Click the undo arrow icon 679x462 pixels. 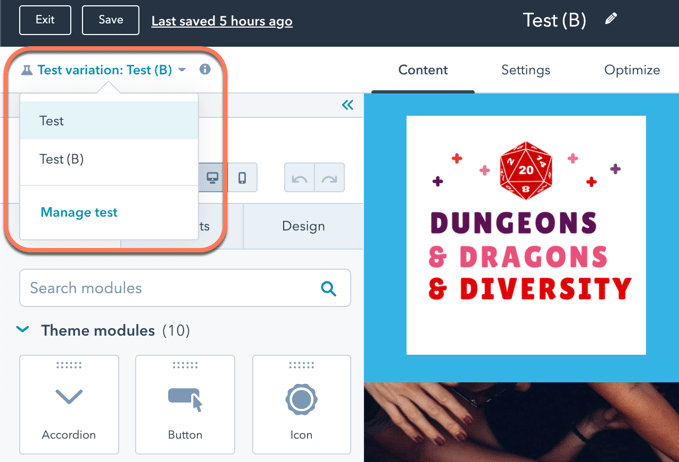[299, 178]
